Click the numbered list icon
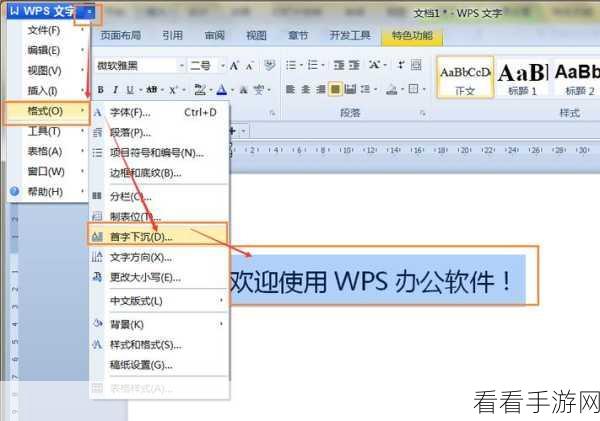The height and width of the screenshot is (421, 600). pyautogui.click(x=313, y=65)
